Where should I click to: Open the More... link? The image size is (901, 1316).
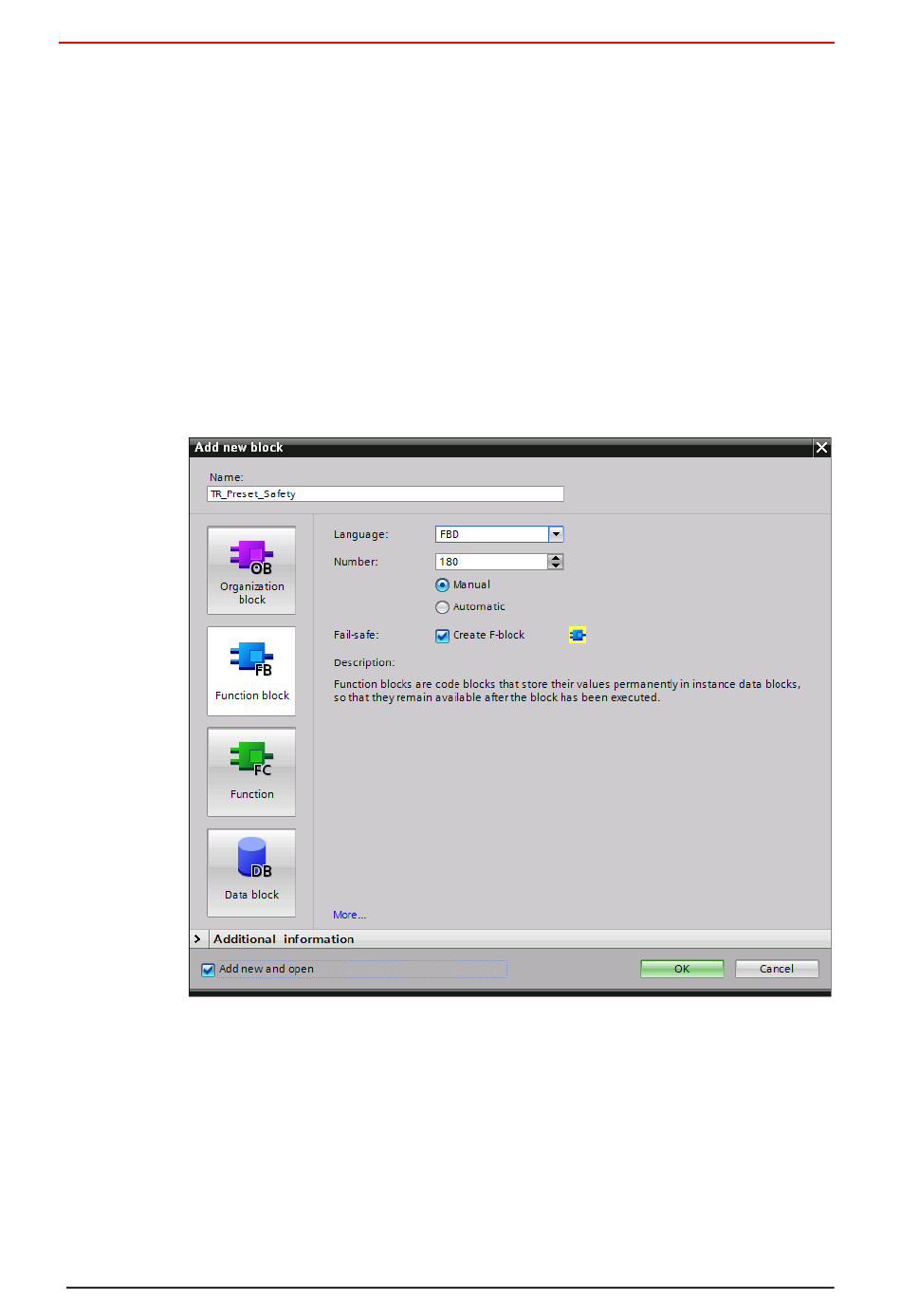point(349,915)
